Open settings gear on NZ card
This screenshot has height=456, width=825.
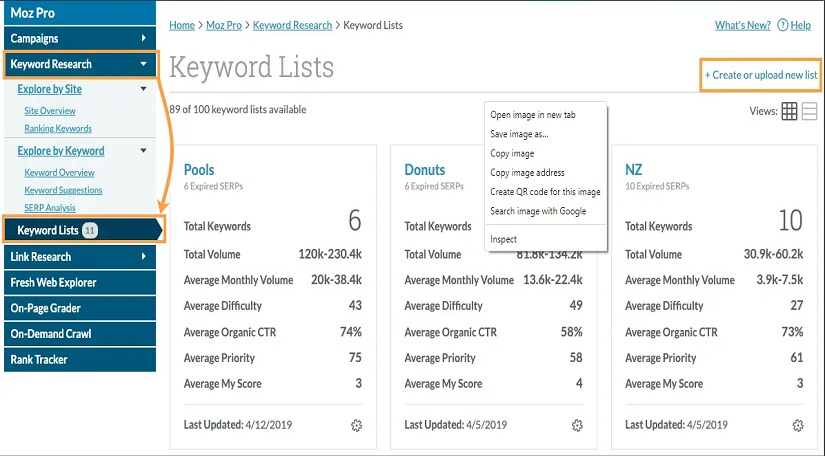coord(798,425)
